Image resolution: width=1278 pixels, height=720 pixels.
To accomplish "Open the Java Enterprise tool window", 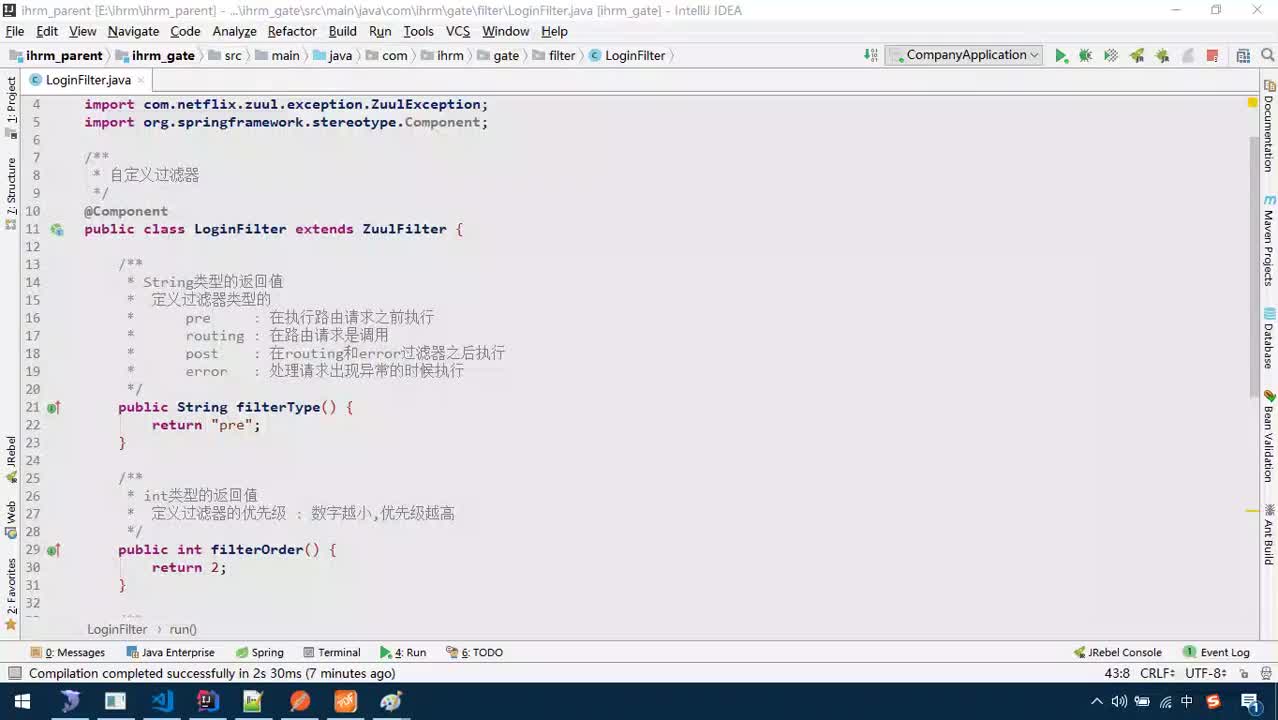I will click(170, 652).
